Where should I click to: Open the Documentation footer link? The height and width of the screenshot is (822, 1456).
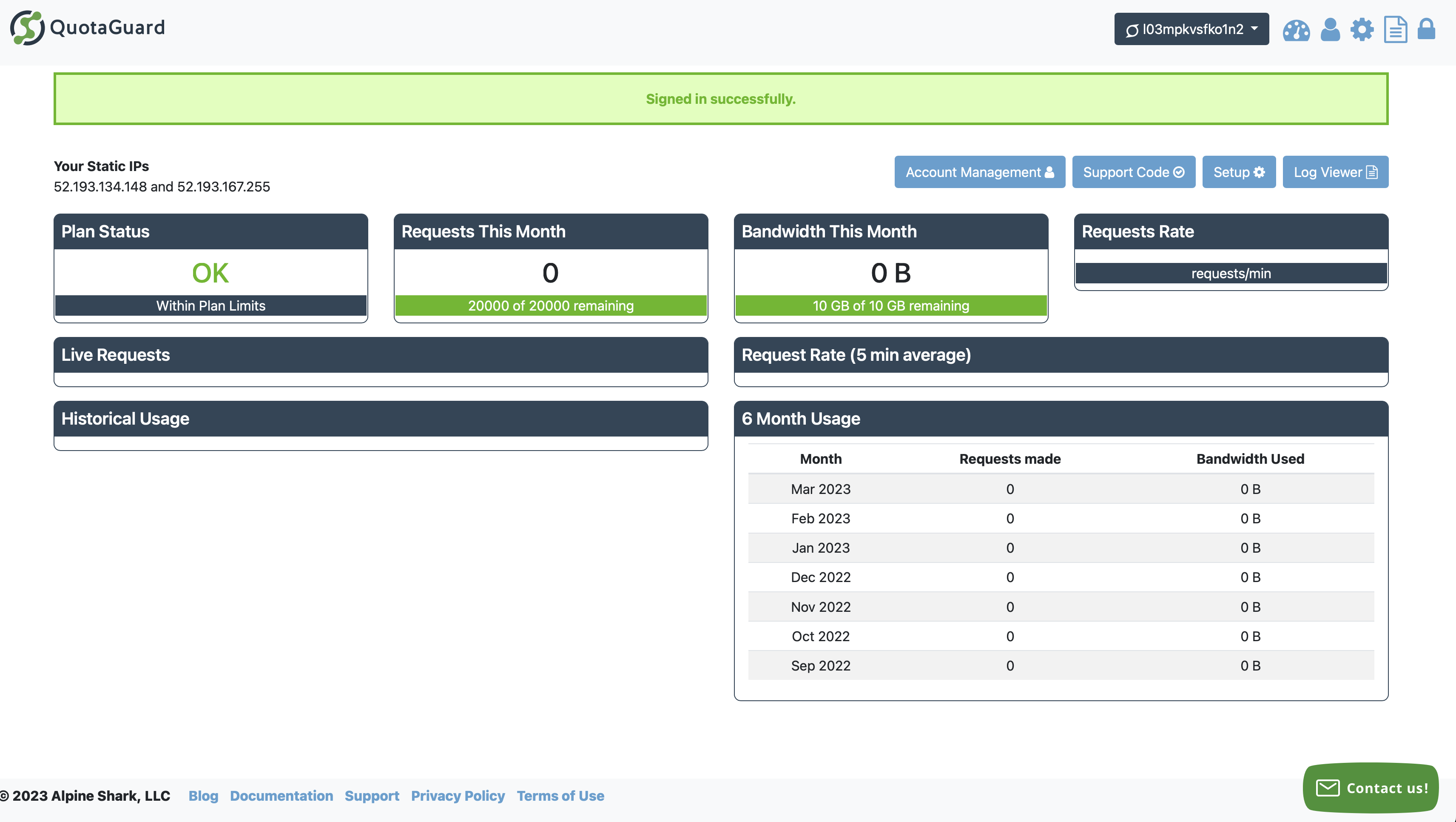click(282, 796)
